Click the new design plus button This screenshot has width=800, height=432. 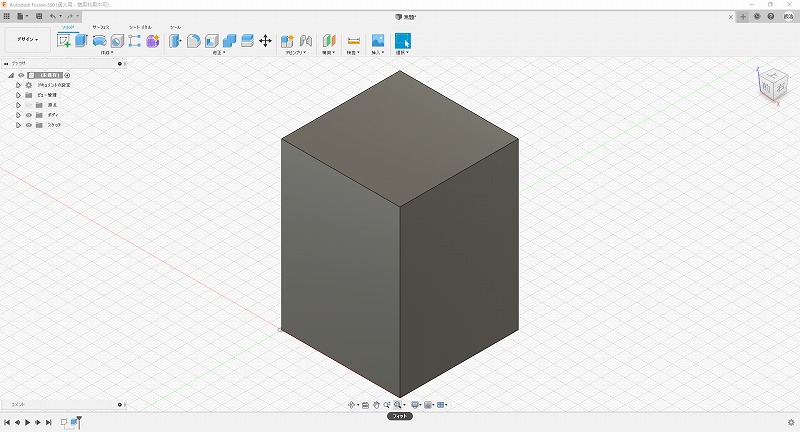[742, 17]
